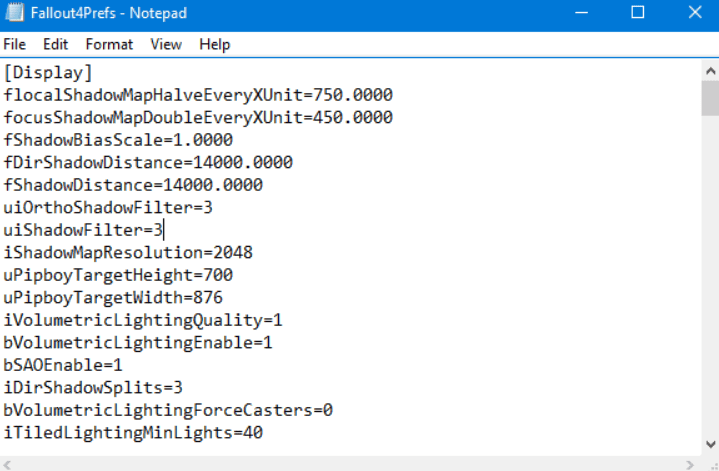Image resolution: width=719 pixels, height=471 pixels.
Task: Click the fShadowBiasScale=1.0000 line
Action: point(118,140)
